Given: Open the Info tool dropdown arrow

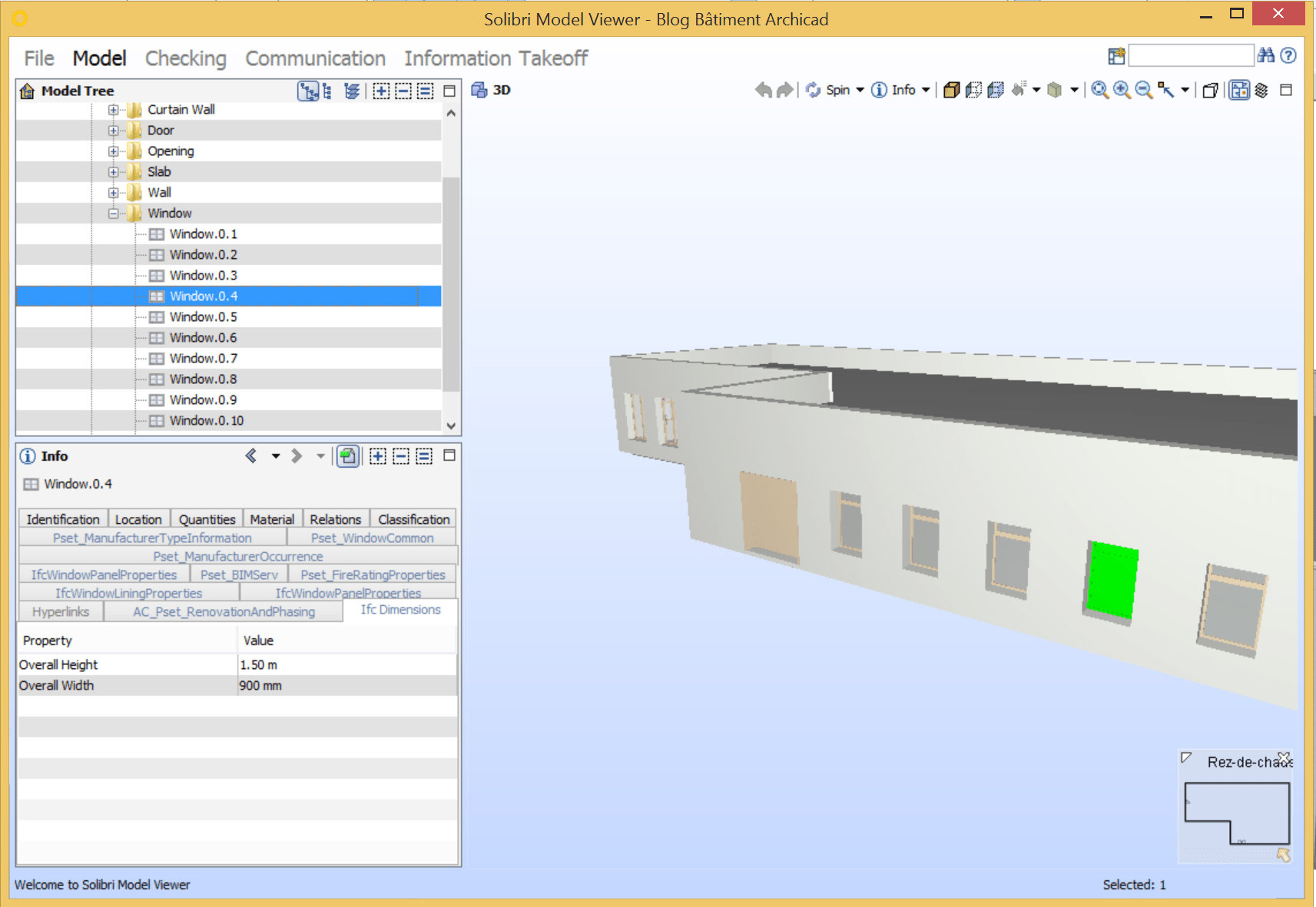Looking at the screenshot, I should pos(926,90).
